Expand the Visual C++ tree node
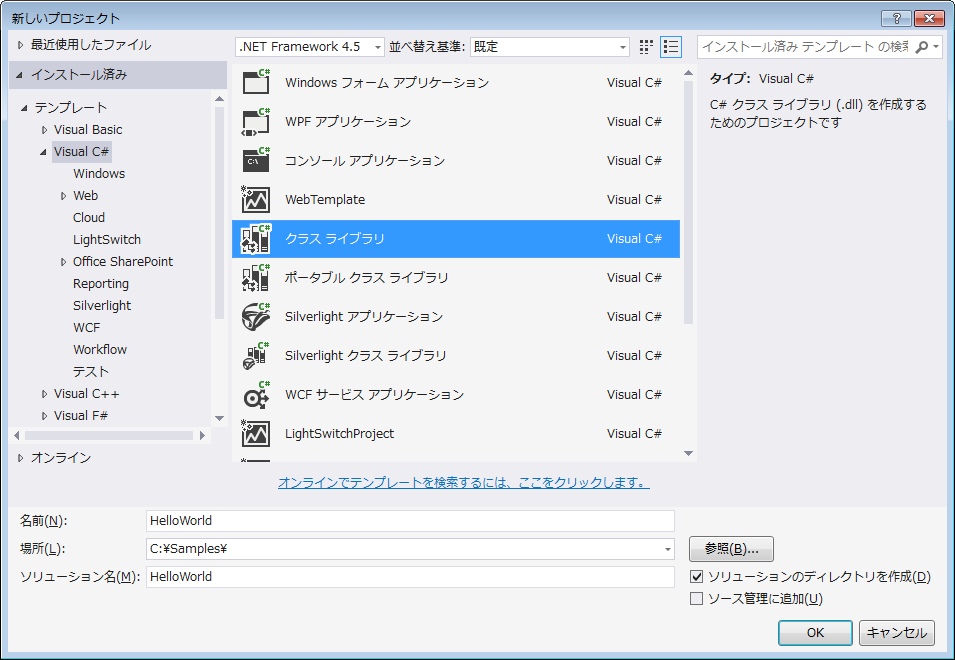955x660 pixels. pyautogui.click(x=44, y=394)
